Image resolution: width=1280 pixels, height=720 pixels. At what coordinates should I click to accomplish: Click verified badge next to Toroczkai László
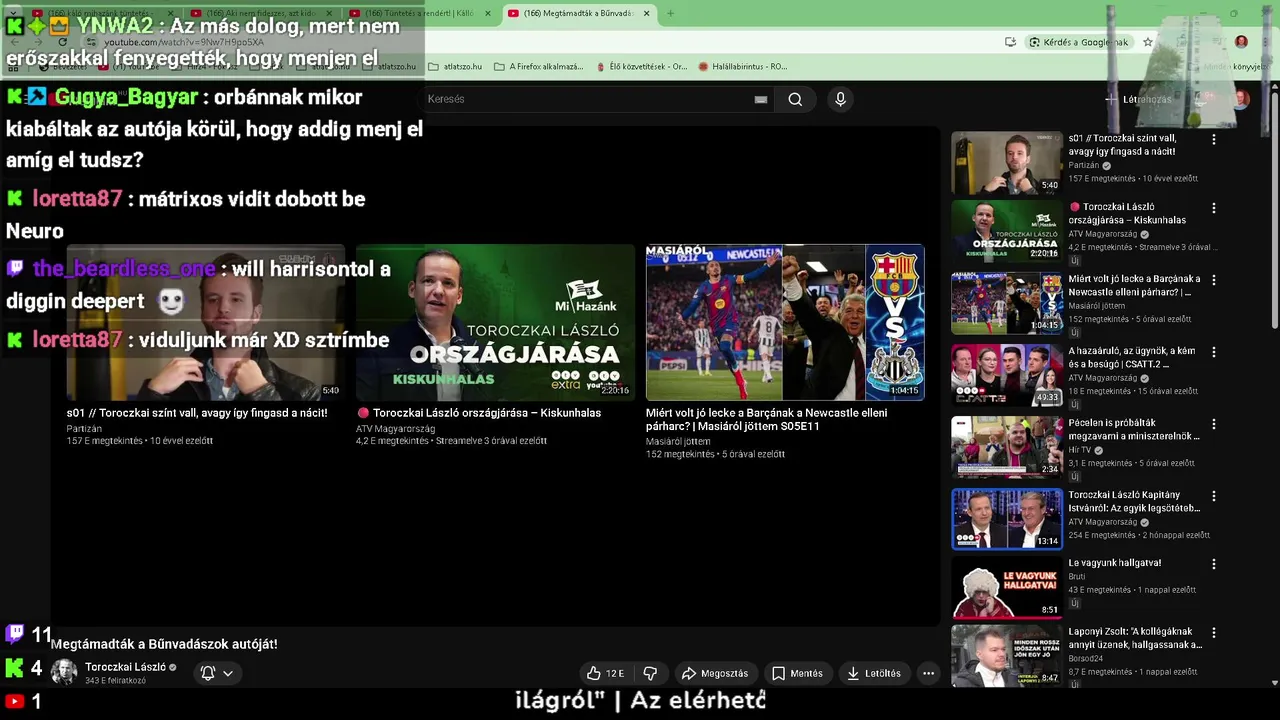point(173,667)
